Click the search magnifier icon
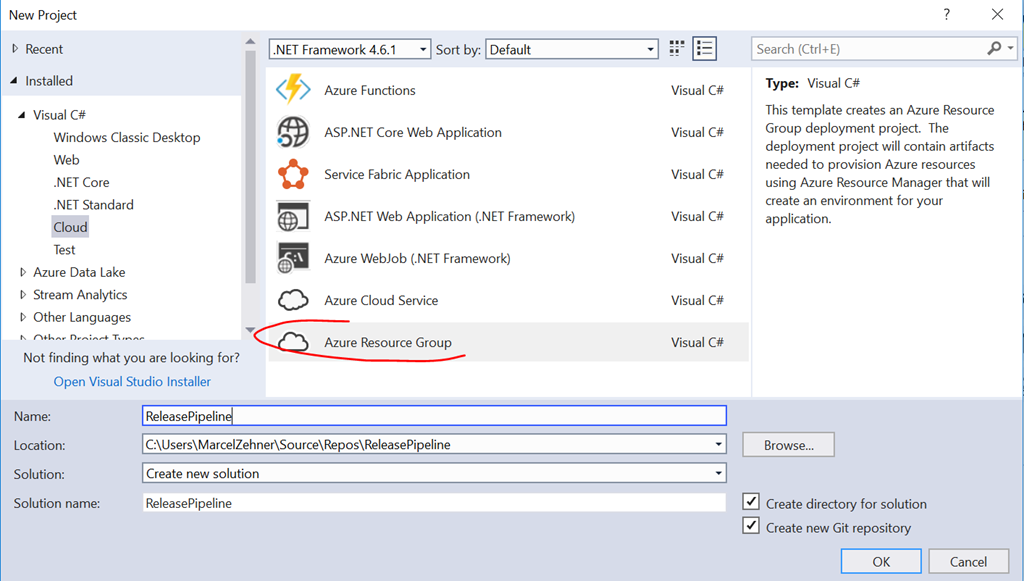The width and height of the screenshot is (1024, 581). (x=994, y=49)
